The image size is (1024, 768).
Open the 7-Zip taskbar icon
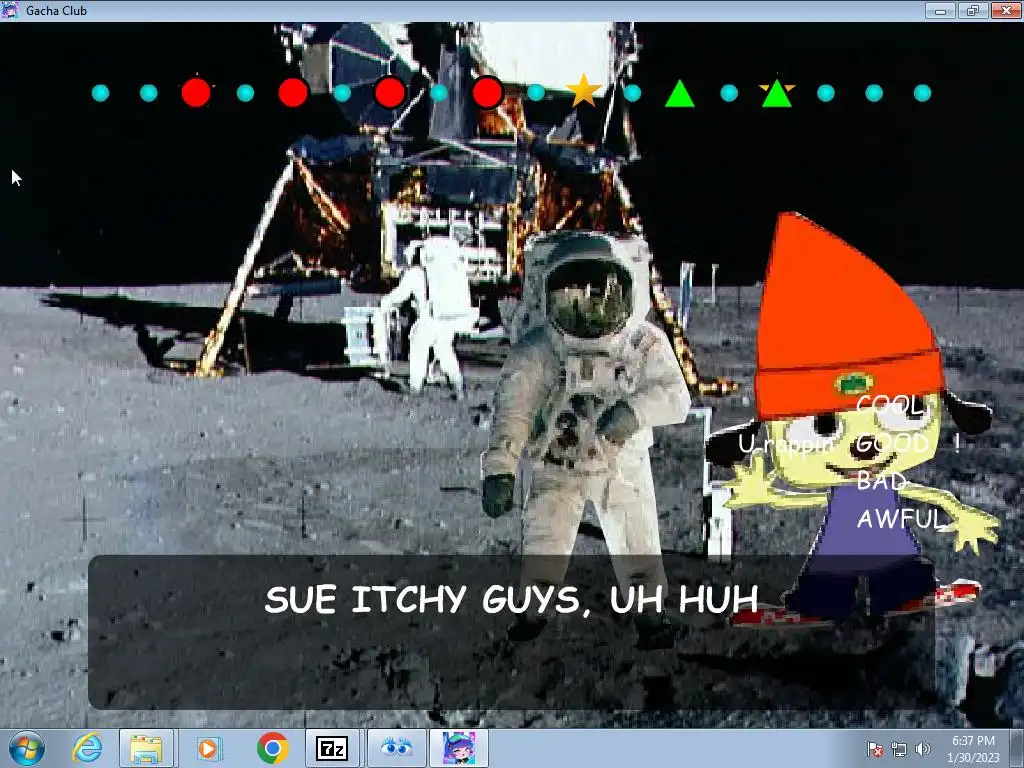tap(332, 749)
